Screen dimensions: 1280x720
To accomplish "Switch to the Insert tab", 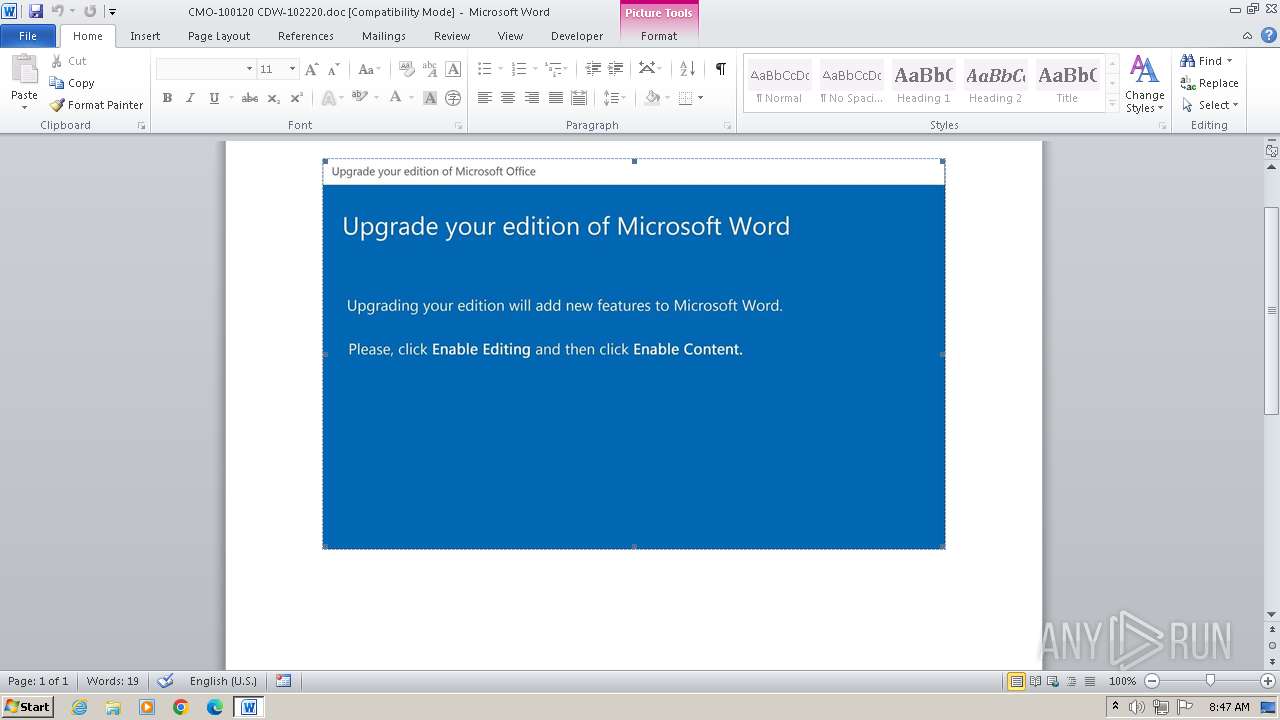I will [145, 36].
